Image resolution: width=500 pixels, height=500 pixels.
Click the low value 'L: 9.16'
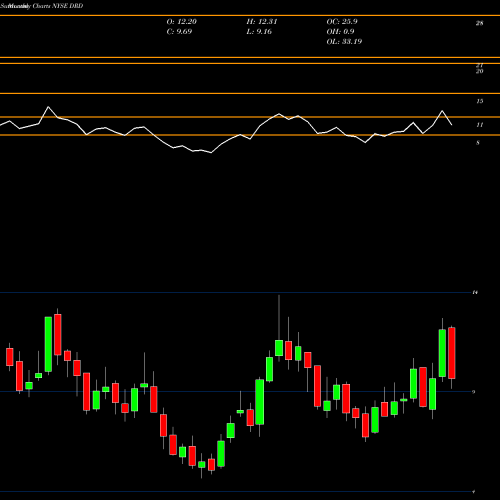coord(259,32)
